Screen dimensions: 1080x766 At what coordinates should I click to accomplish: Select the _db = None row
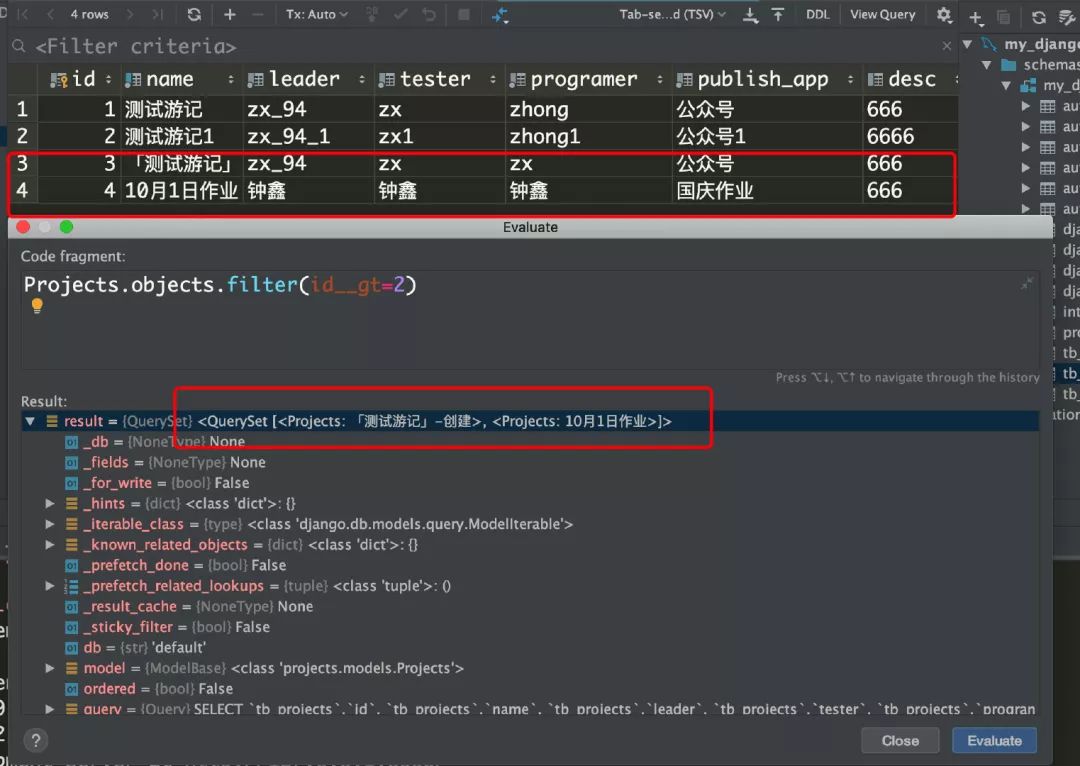click(530, 442)
